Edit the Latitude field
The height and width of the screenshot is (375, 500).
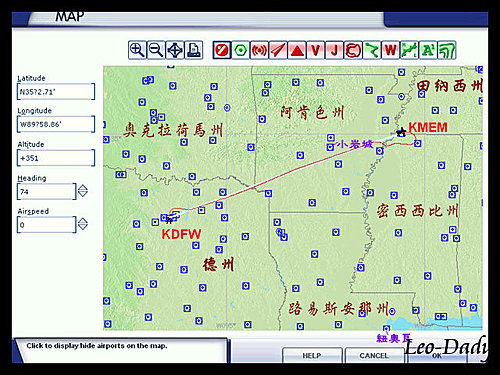56,92
